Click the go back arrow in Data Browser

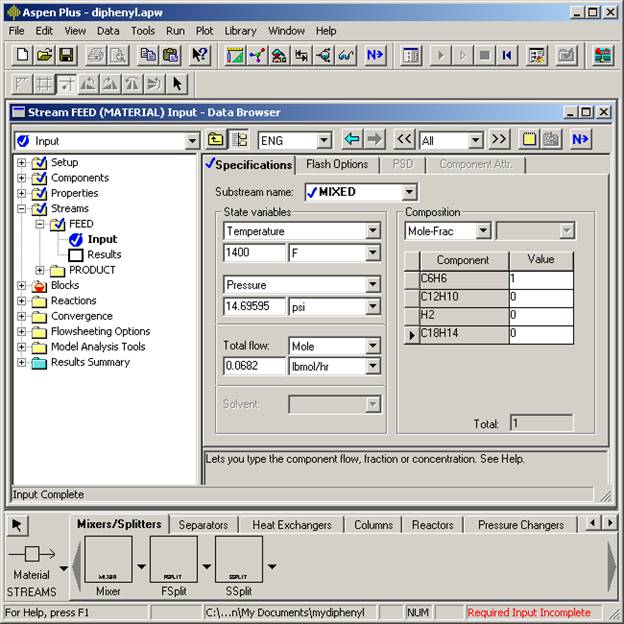click(352, 140)
